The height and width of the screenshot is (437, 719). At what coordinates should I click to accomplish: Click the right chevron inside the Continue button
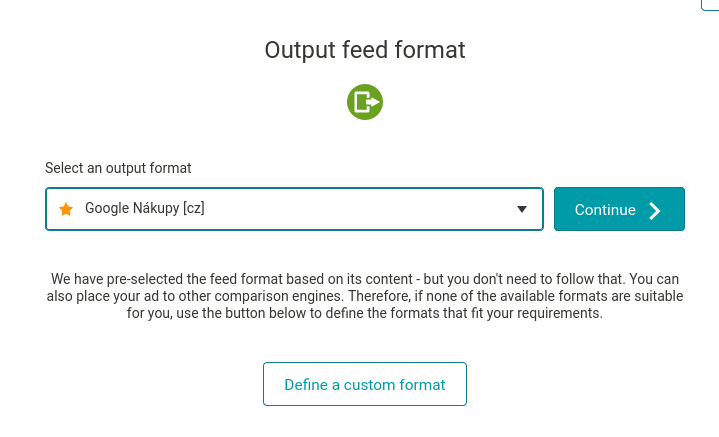655,210
